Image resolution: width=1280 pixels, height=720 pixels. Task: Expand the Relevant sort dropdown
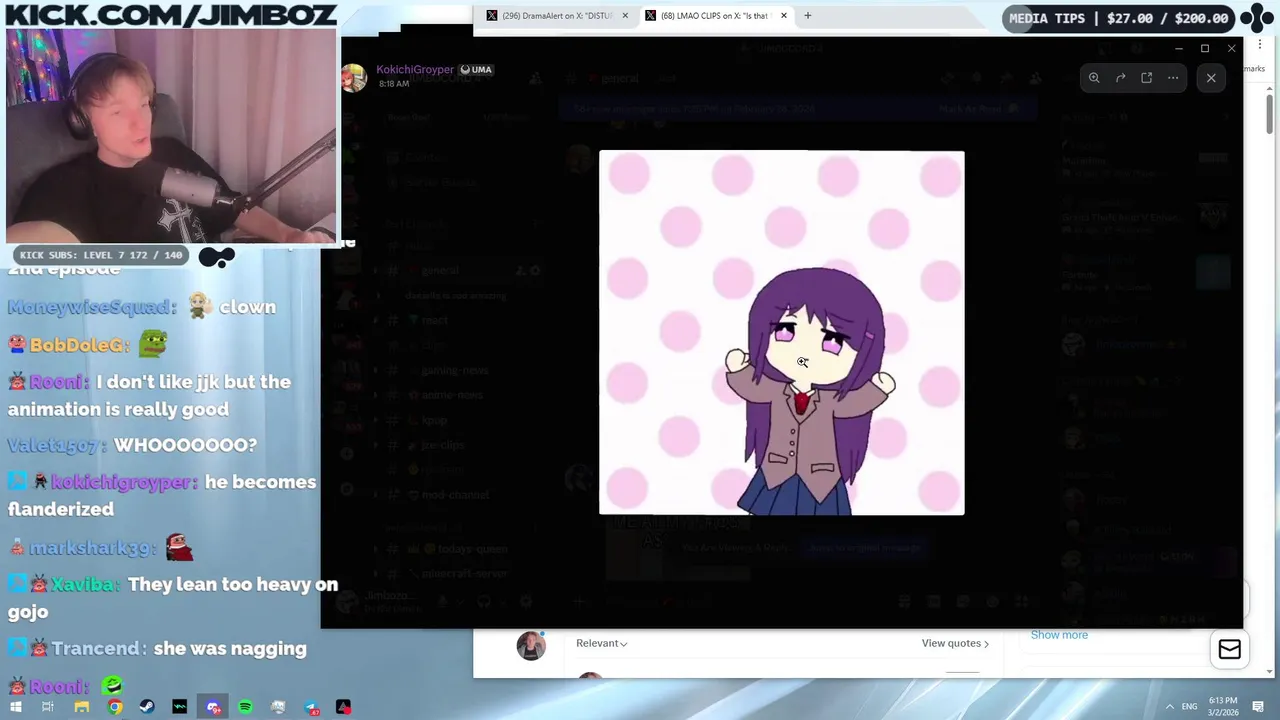coord(602,643)
